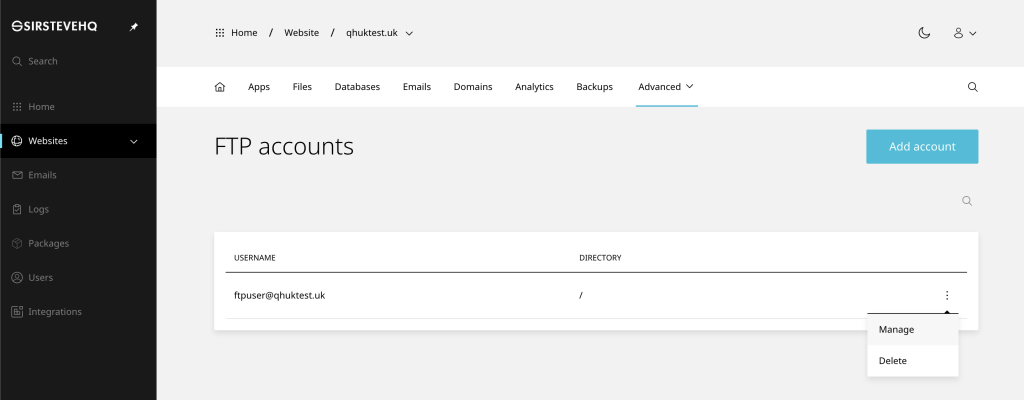This screenshot has height=400, width=1024.
Task: Open the qhuktest.uk site dropdown
Action: point(379,33)
